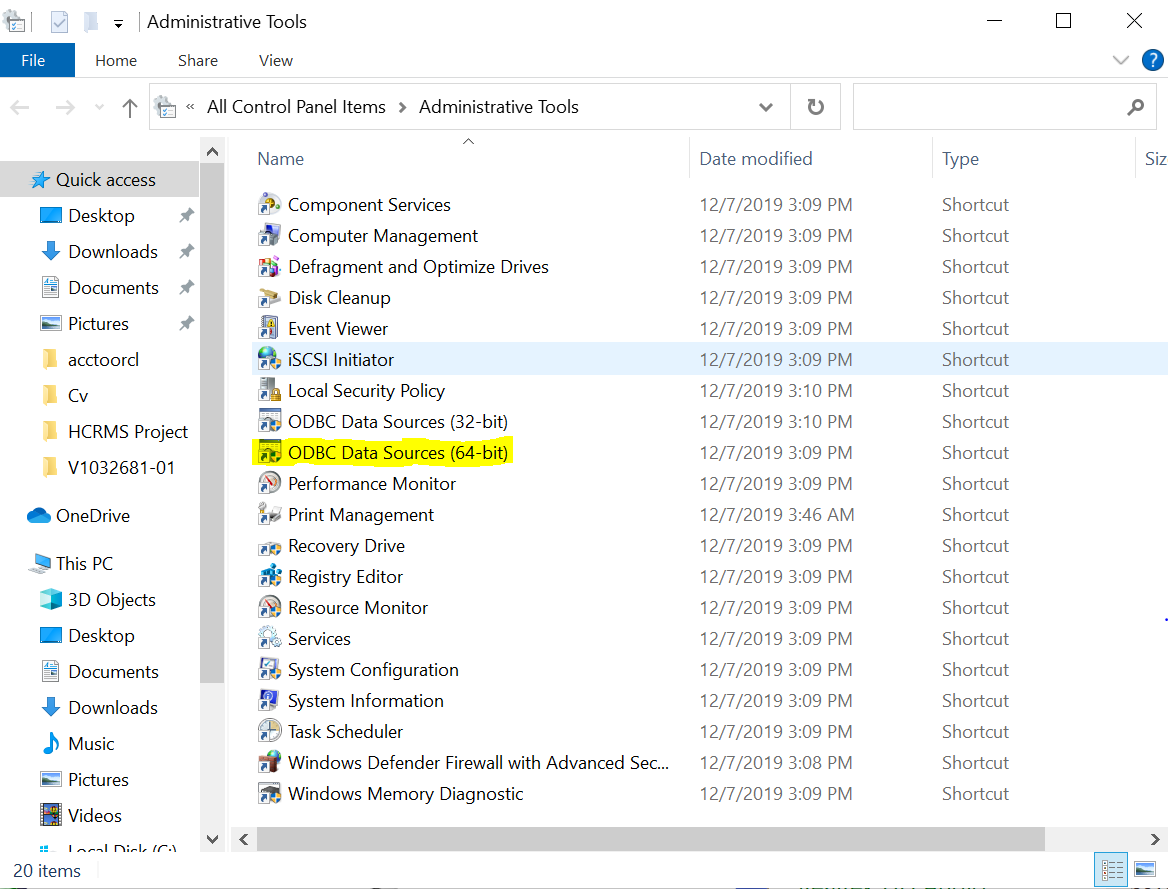Select the Defragment and Optimize Drives icon
Image resolution: width=1168 pixels, height=889 pixels.
pos(269,267)
